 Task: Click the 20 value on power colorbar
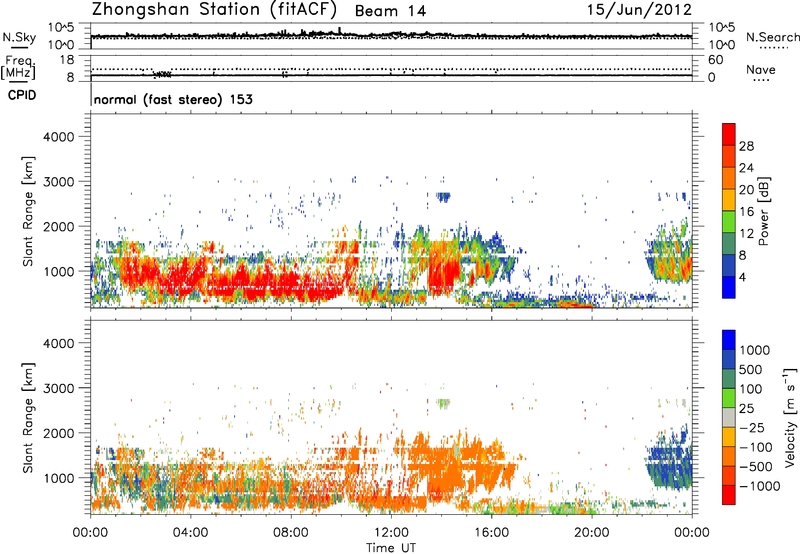point(746,190)
